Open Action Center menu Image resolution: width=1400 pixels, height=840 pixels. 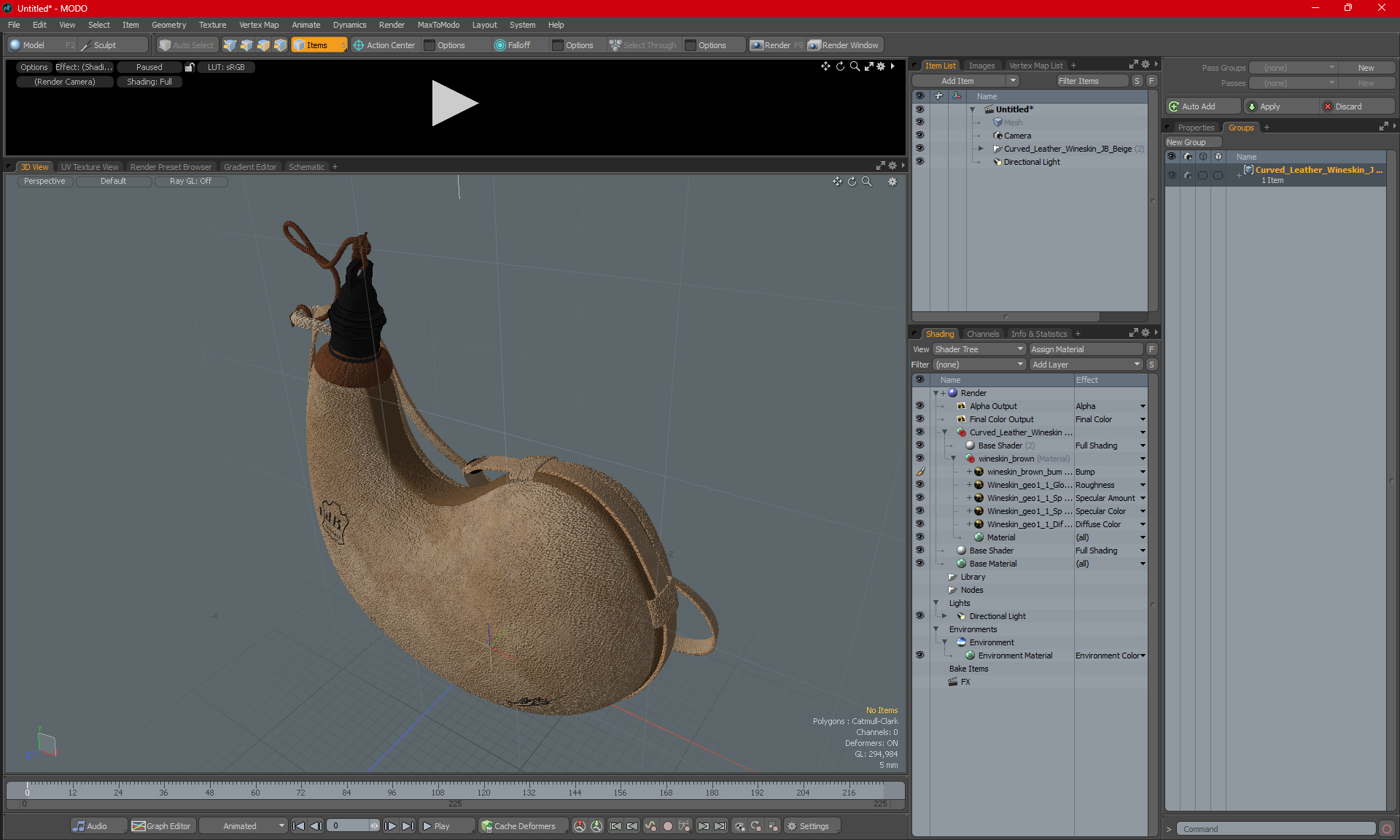[x=384, y=45]
